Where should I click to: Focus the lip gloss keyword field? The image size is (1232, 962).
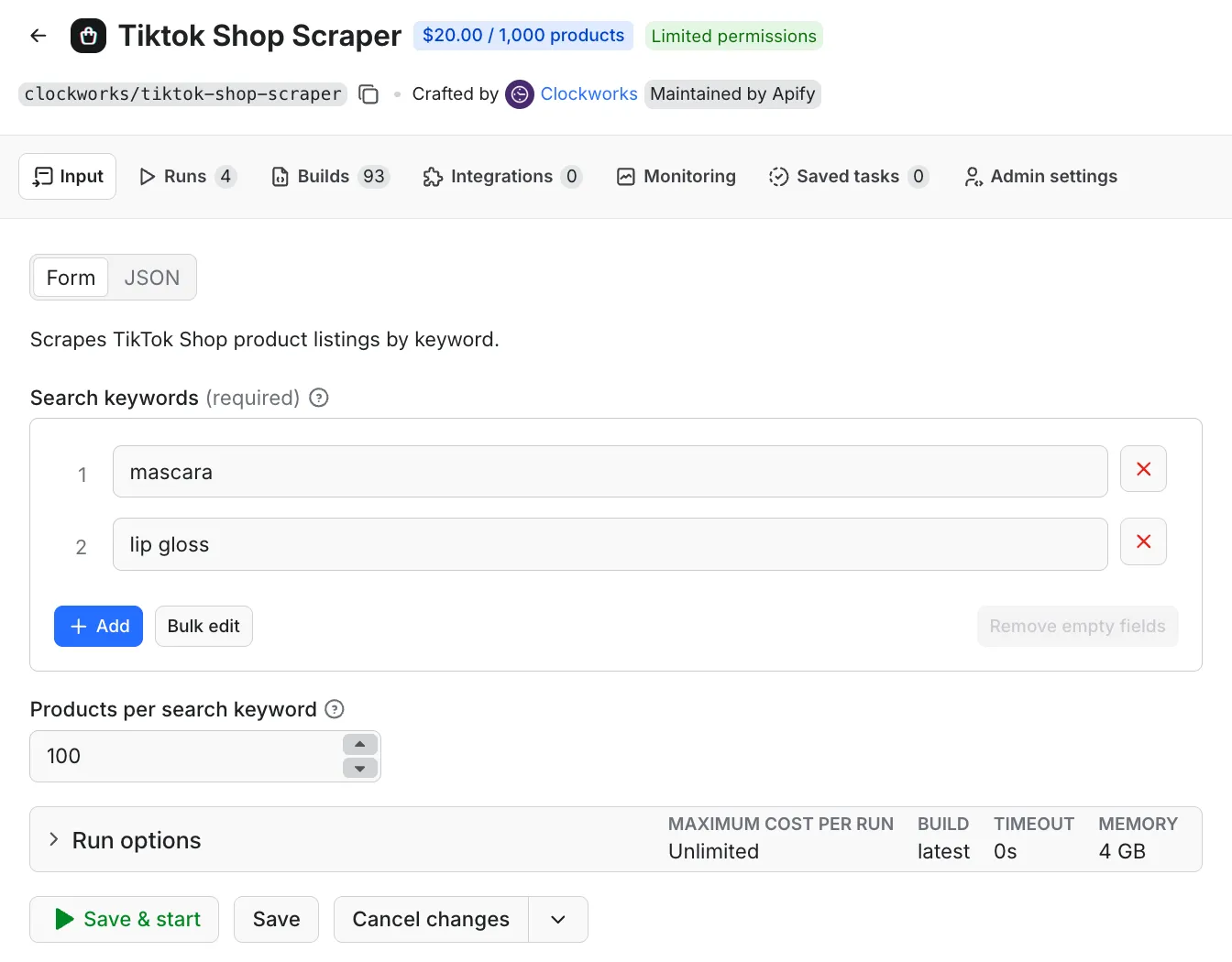(610, 544)
